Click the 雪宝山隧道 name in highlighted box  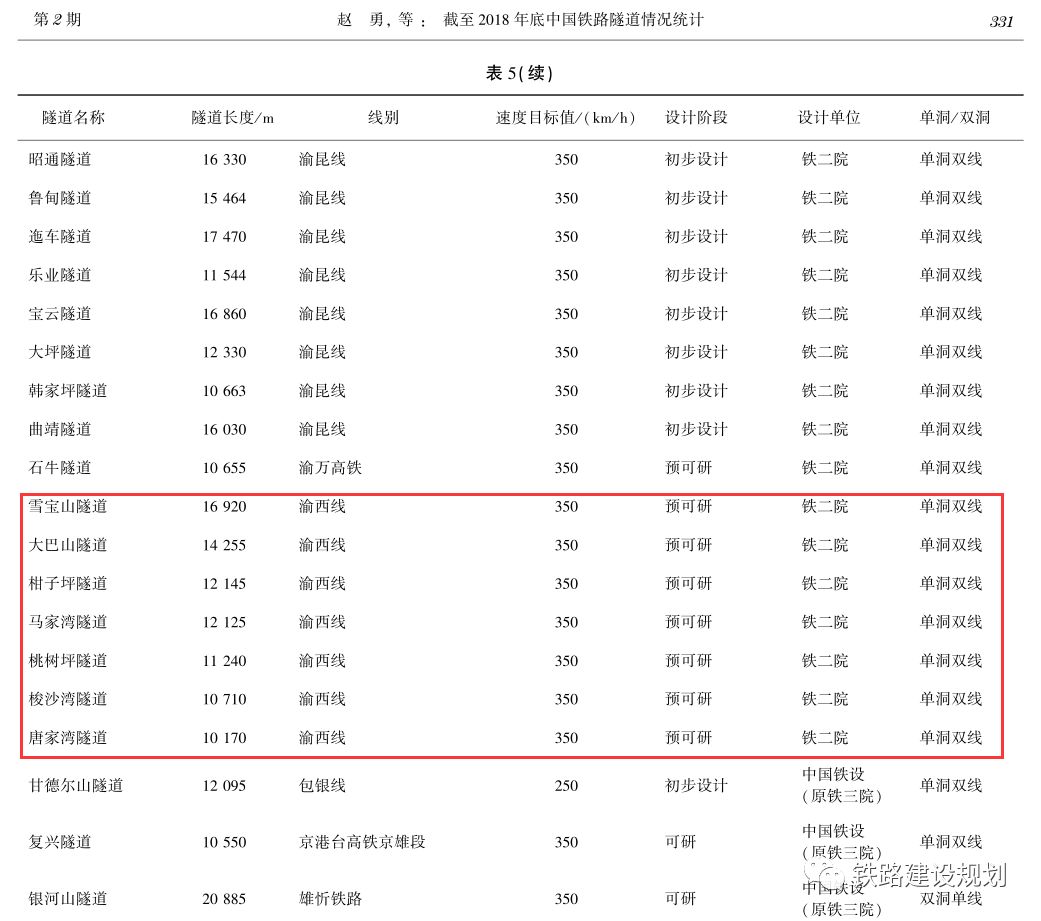point(68,507)
